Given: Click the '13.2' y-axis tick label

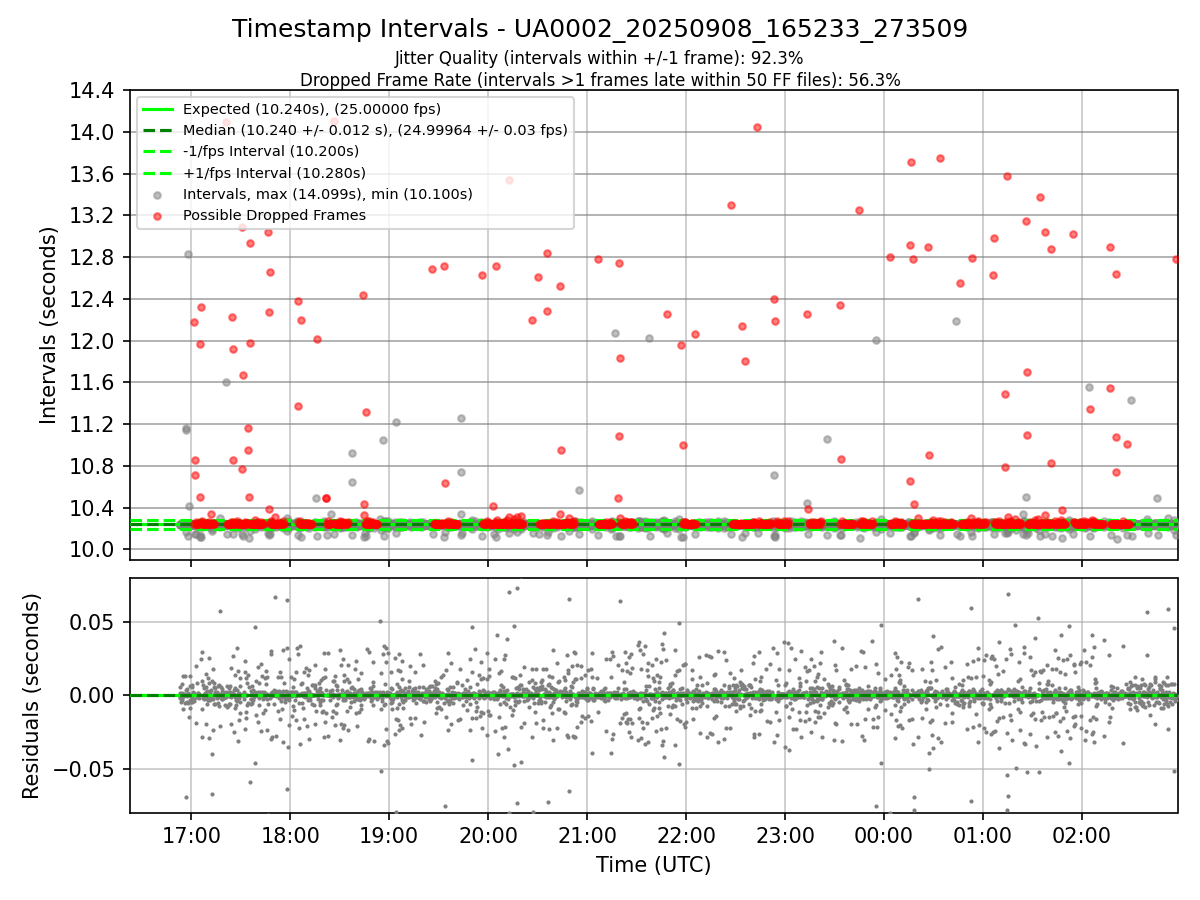Looking at the screenshot, I should 90,216.
